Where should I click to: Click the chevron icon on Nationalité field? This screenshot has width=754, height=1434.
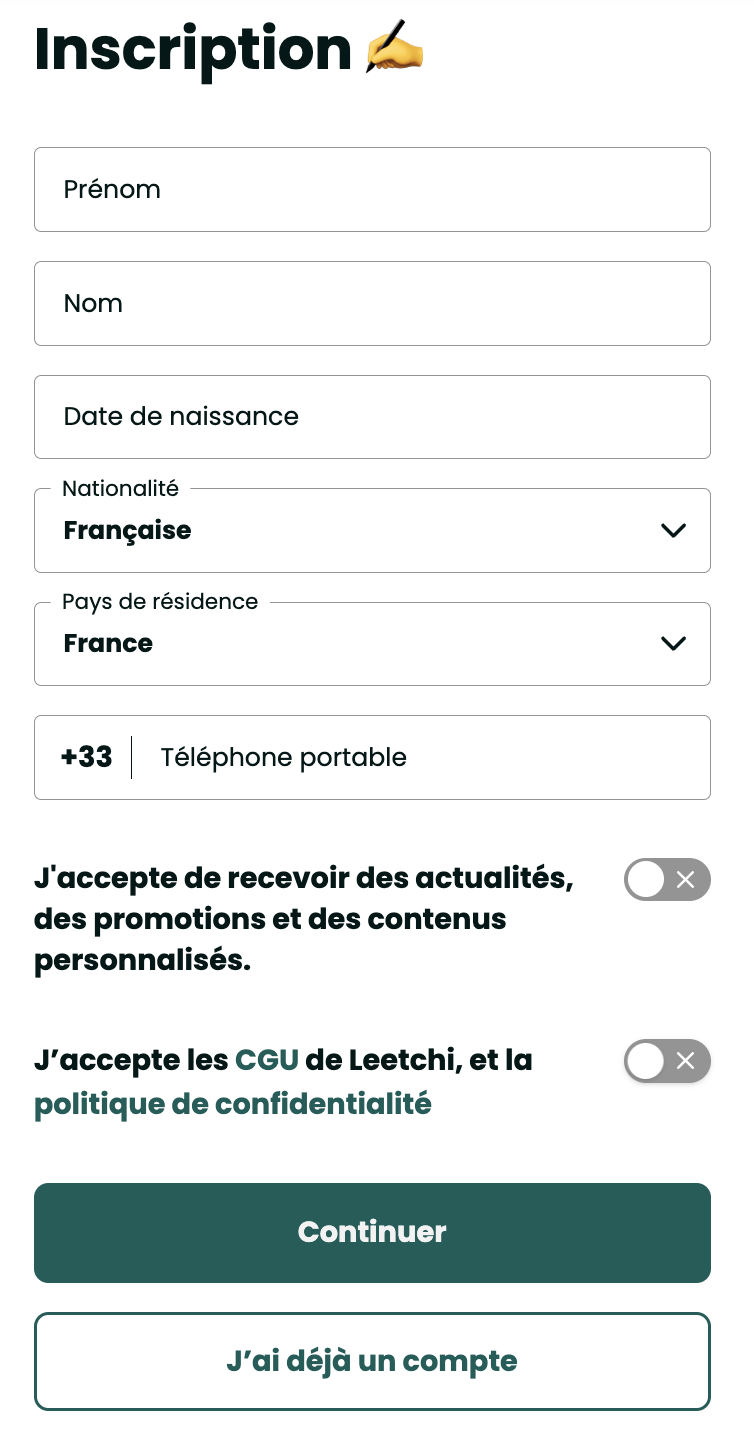674,531
